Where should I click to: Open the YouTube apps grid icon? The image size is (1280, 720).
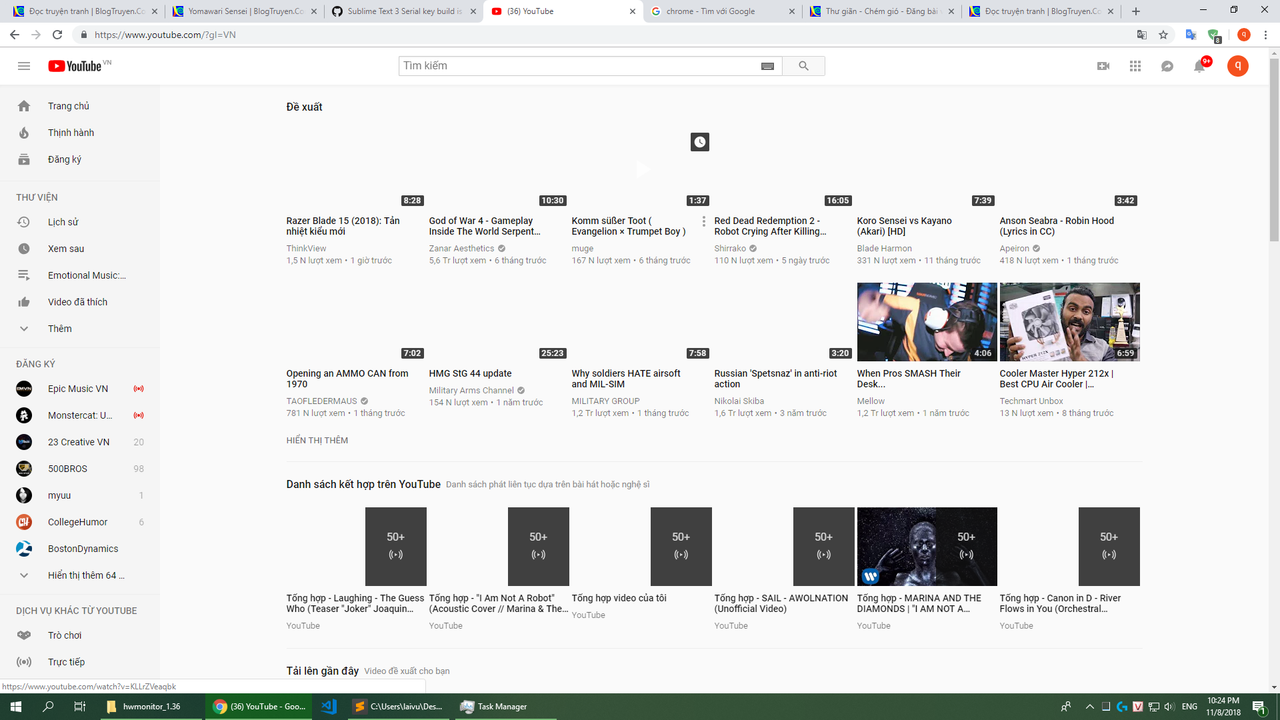[1135, 66]
